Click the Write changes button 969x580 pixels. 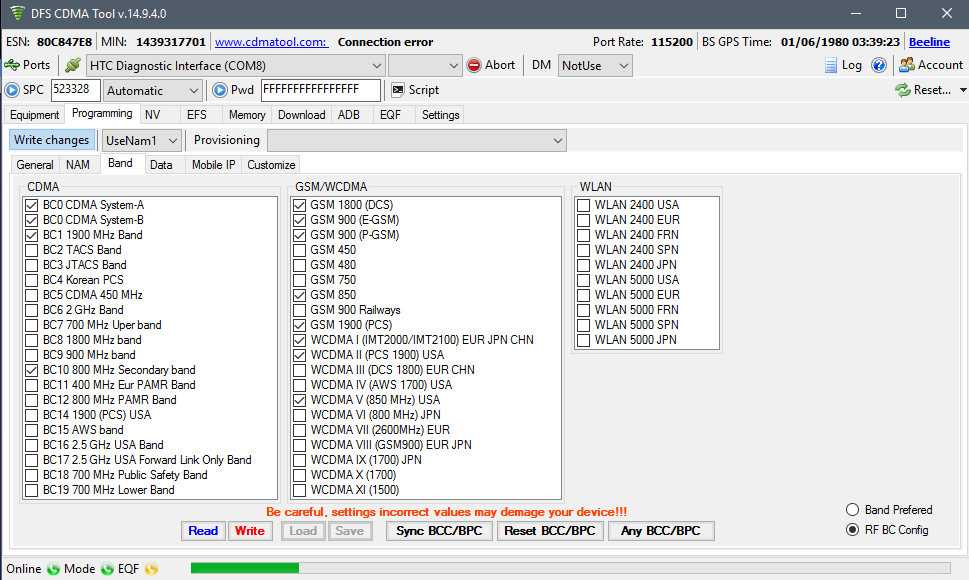click(x=52, y=140)
